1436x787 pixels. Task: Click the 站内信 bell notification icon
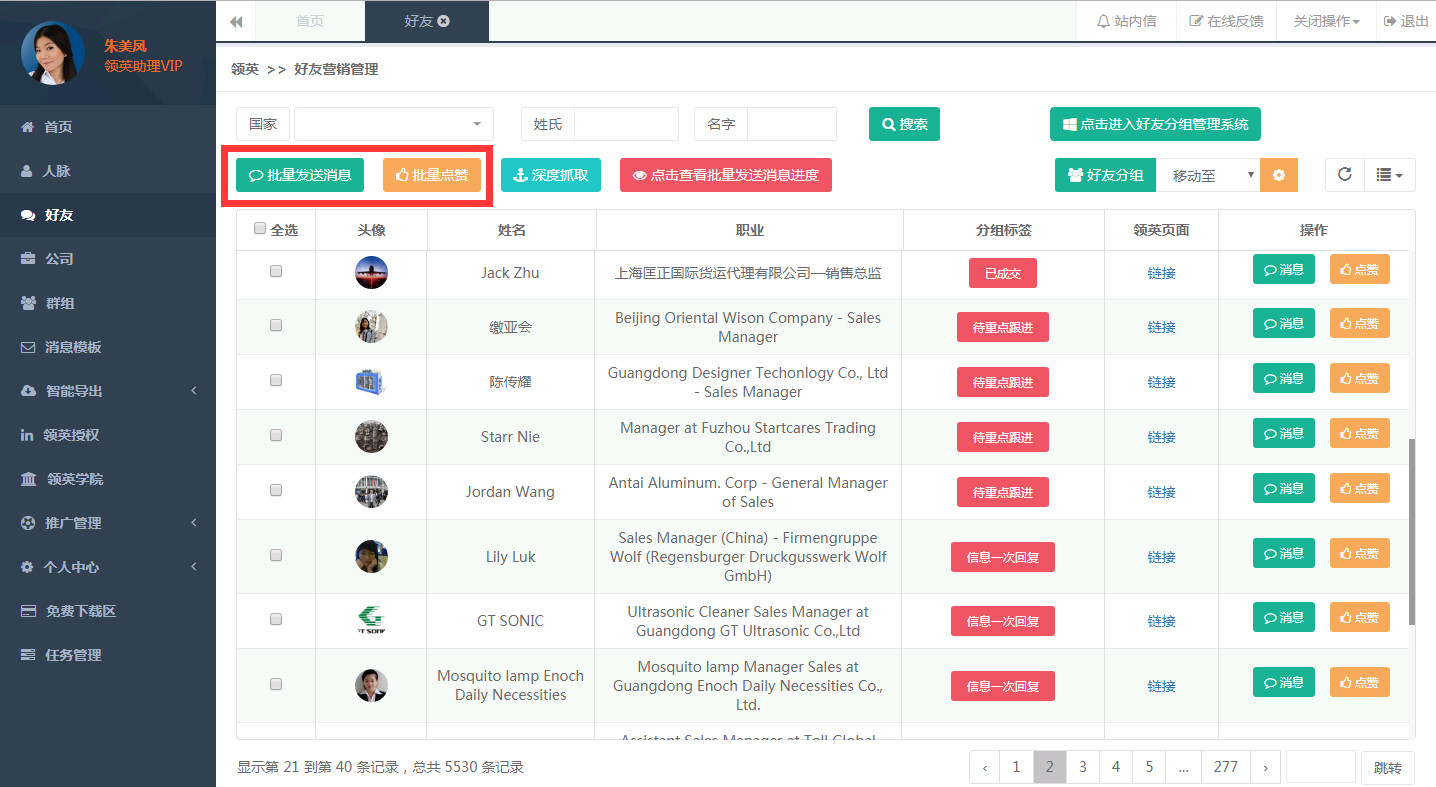coord(1104,21)
